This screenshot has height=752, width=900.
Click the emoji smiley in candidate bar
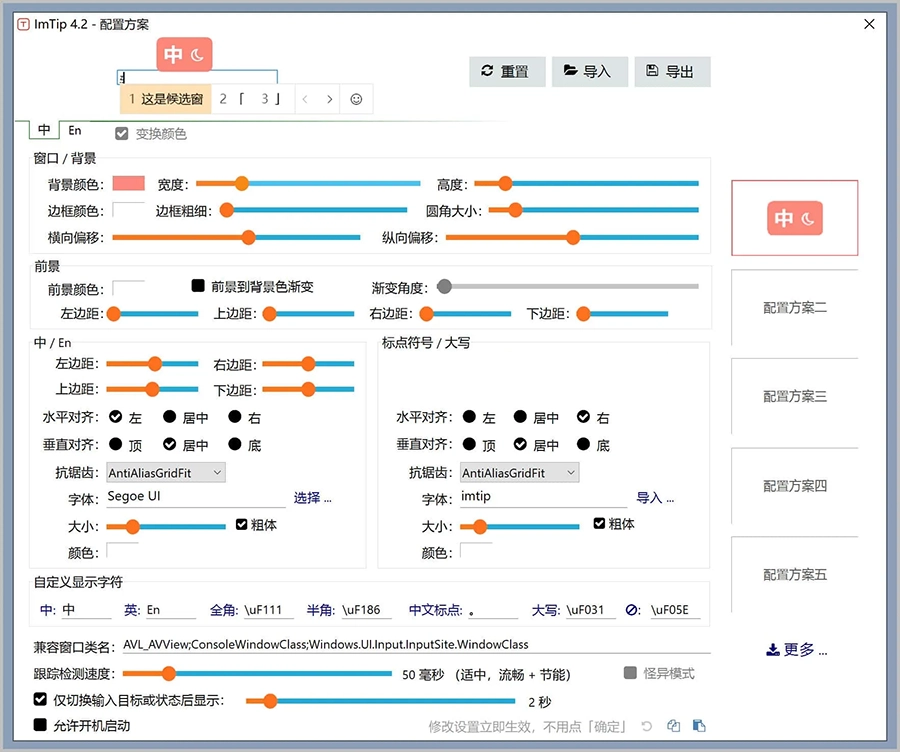[355, 99]
